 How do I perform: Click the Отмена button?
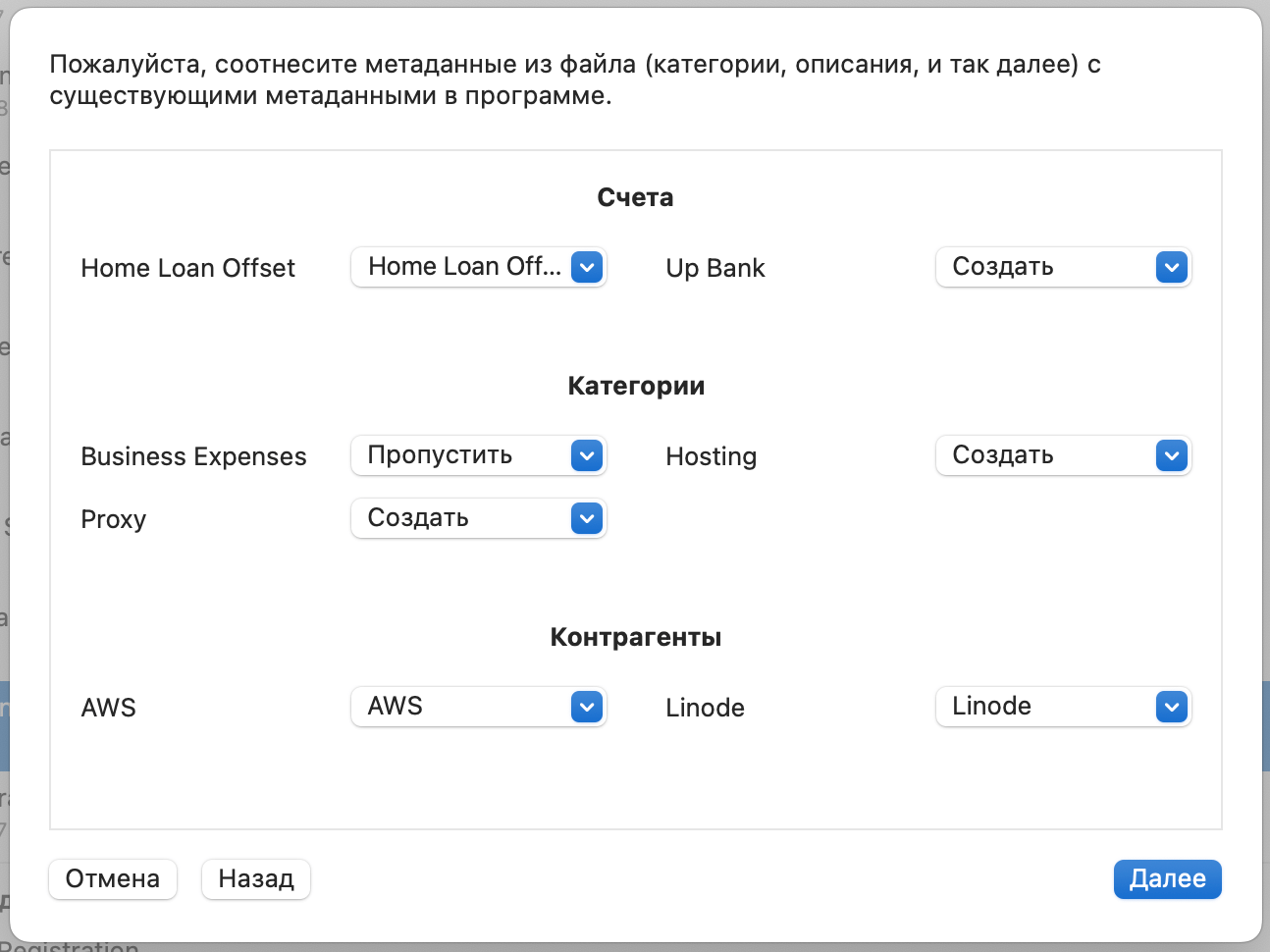click(x=113, y=879)
